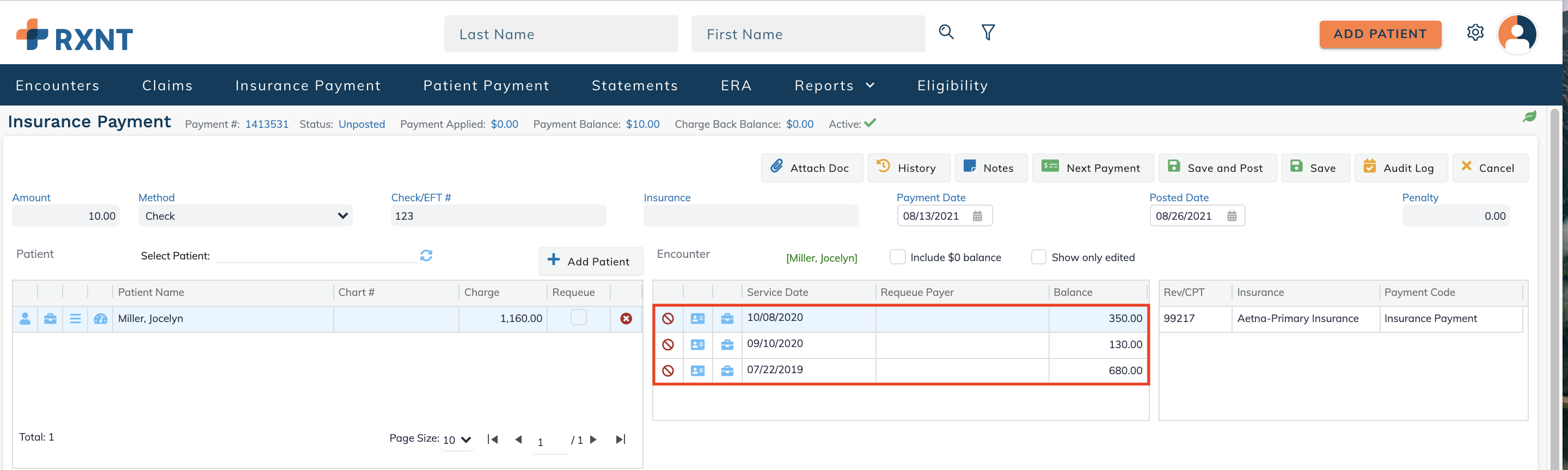Check the Show only edited box

[x=1038, y=257]
